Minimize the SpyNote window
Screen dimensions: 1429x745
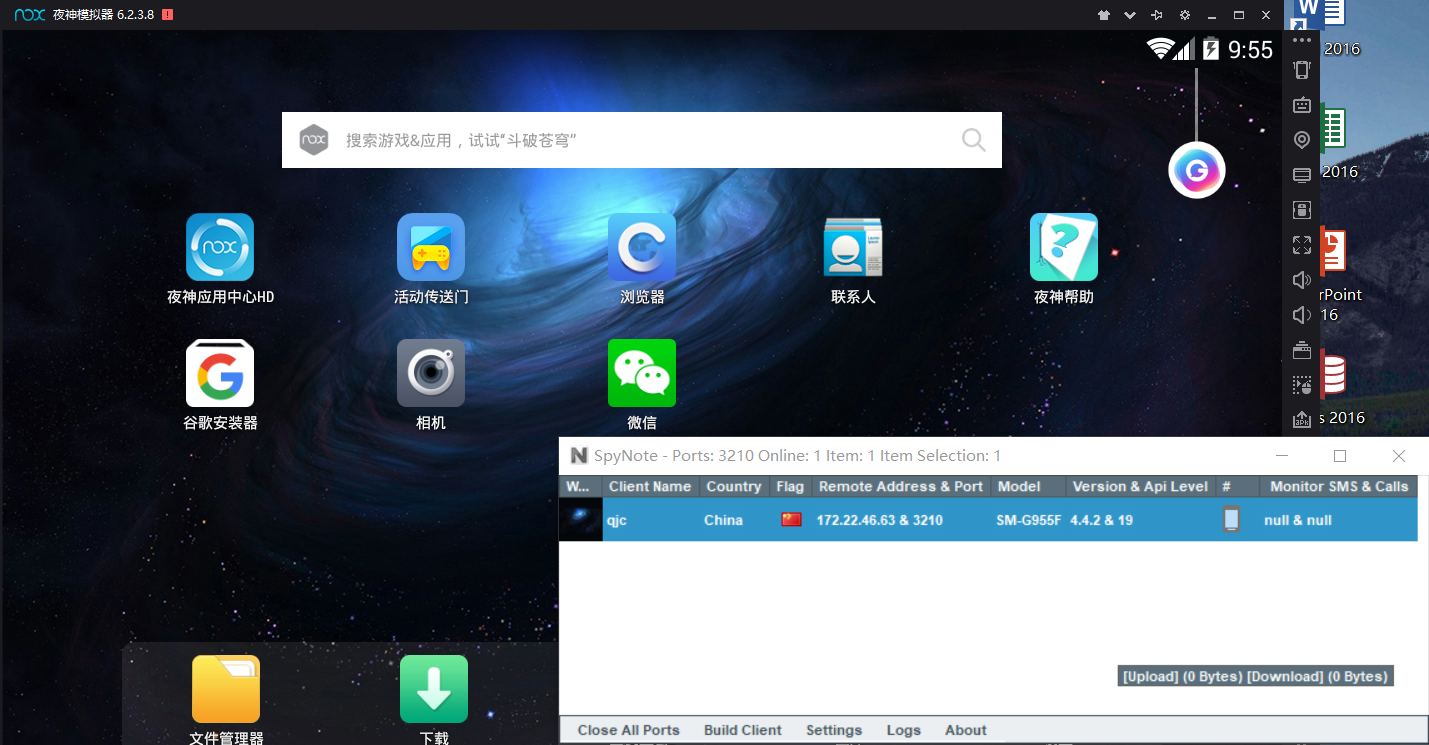[1282, 456]
